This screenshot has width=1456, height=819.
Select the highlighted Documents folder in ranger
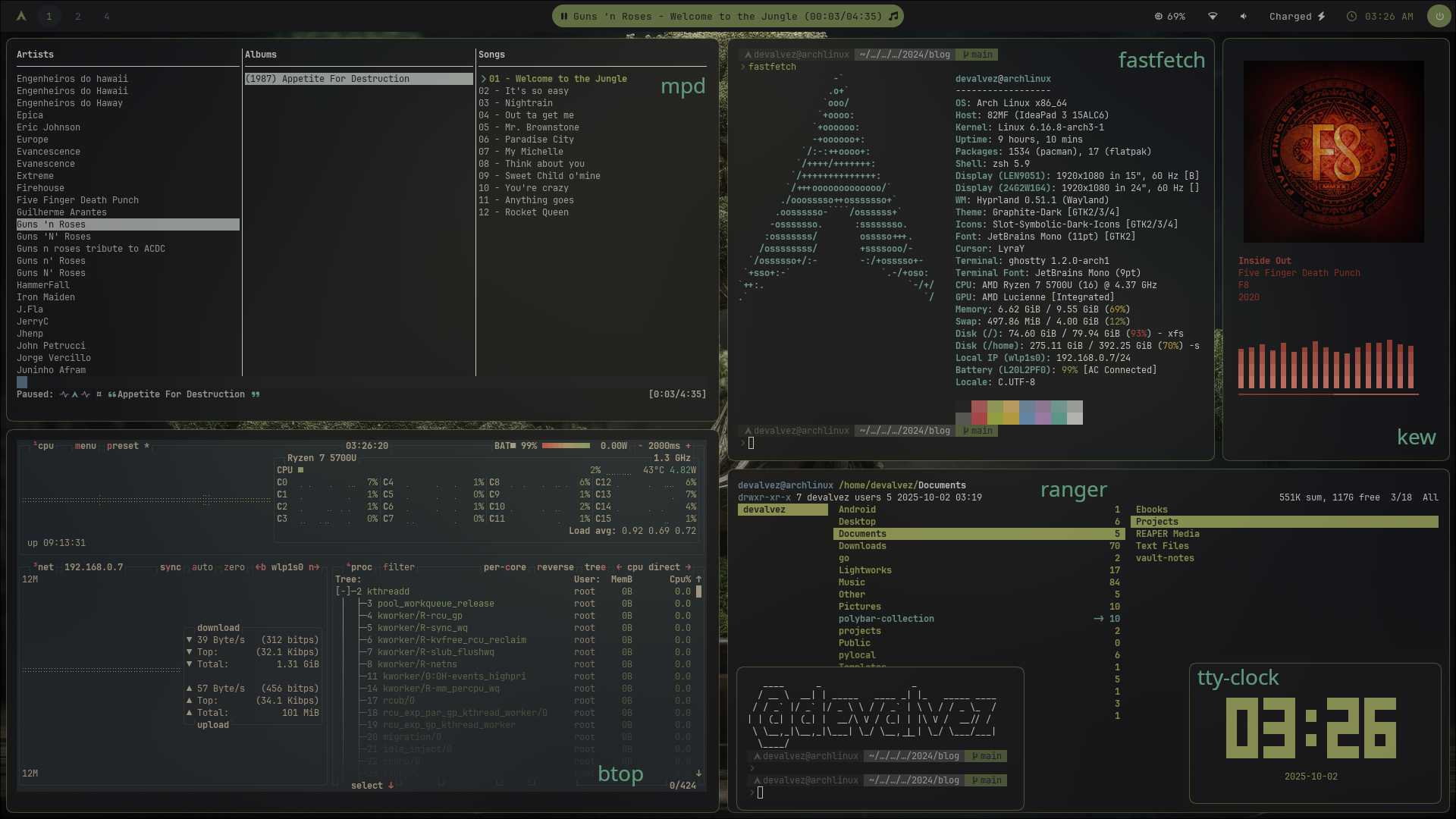pos(979,534)
